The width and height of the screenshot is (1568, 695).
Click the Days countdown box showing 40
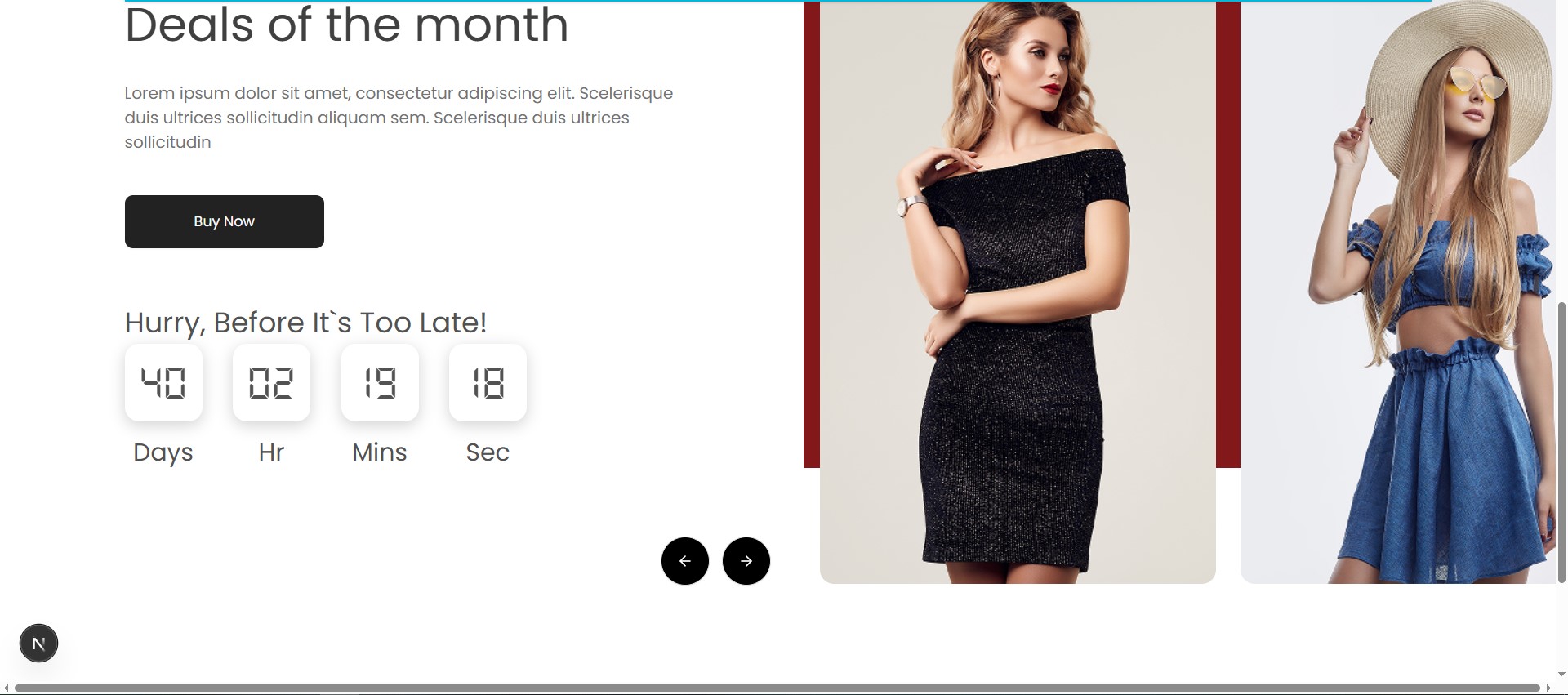[163, 382]
